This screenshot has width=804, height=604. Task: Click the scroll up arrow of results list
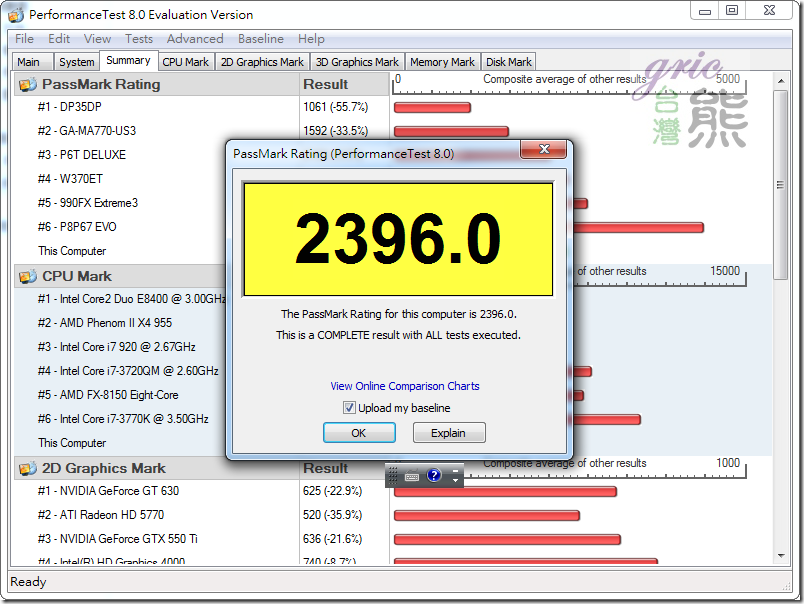780,81
